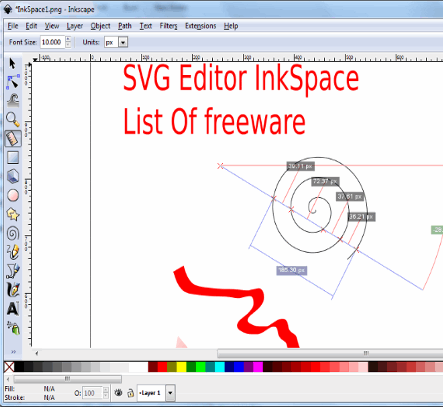The image size is (443, 407).
Task: Click the Stroke N/A indicator
Action: coord(49,397)
